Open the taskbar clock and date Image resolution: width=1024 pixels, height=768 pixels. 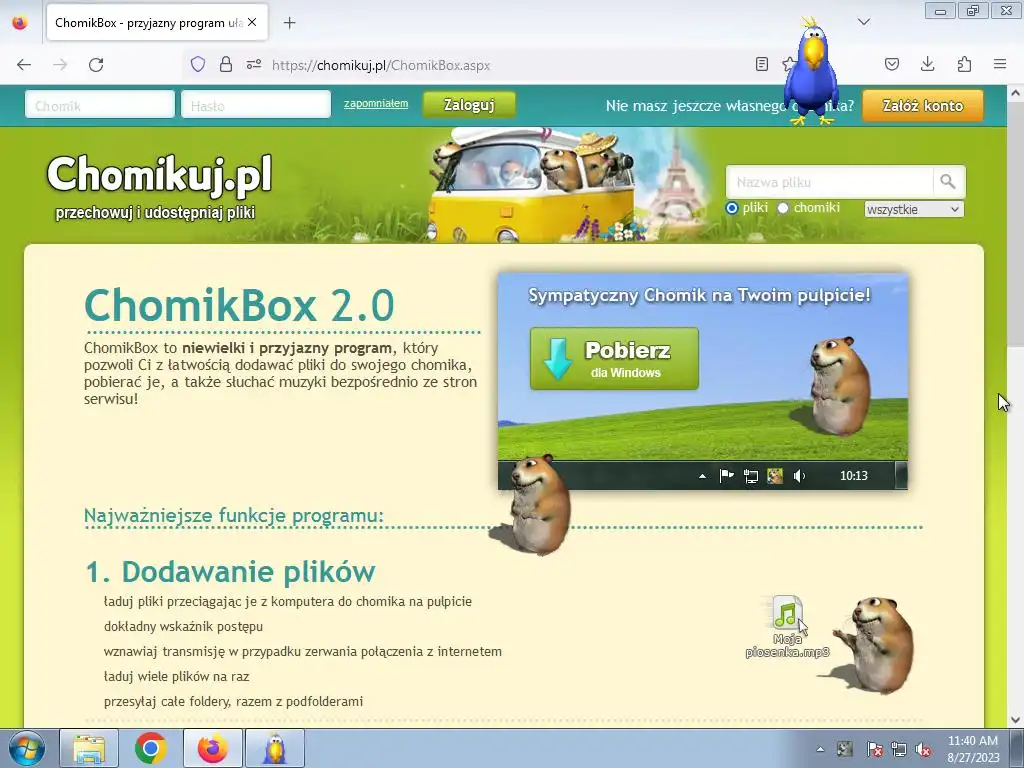pos(973,749)
